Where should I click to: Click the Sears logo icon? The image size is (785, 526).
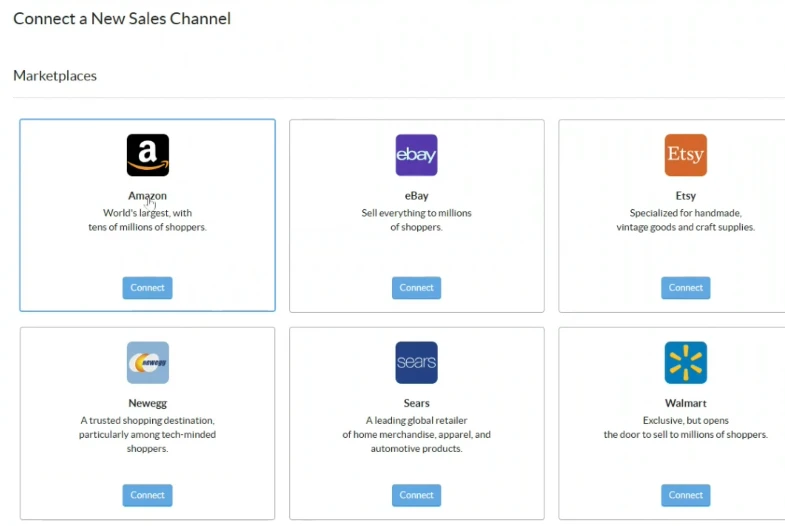416,363
